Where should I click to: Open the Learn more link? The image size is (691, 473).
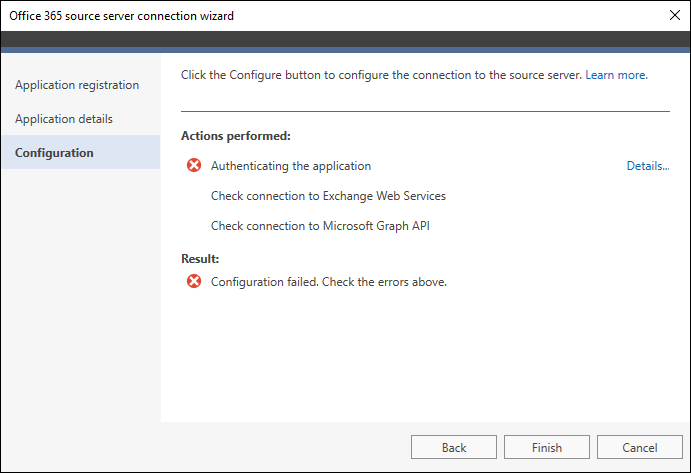pos(616,75)
